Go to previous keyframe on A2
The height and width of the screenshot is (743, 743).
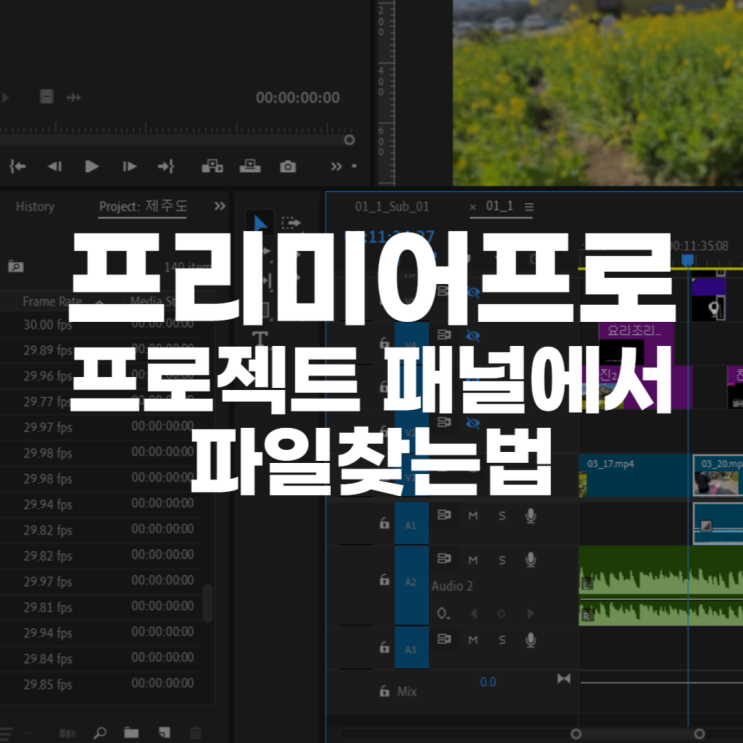[473, 614]
